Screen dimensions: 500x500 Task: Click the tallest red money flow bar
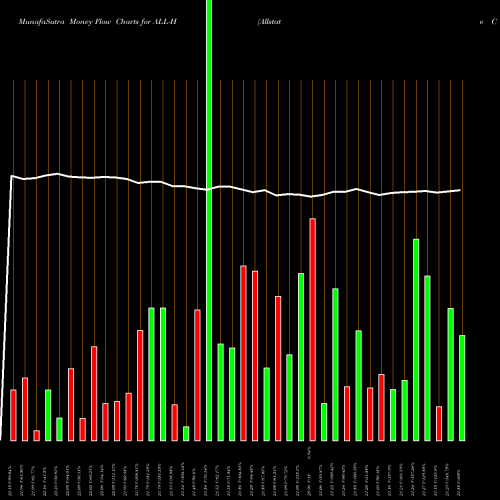313,330
